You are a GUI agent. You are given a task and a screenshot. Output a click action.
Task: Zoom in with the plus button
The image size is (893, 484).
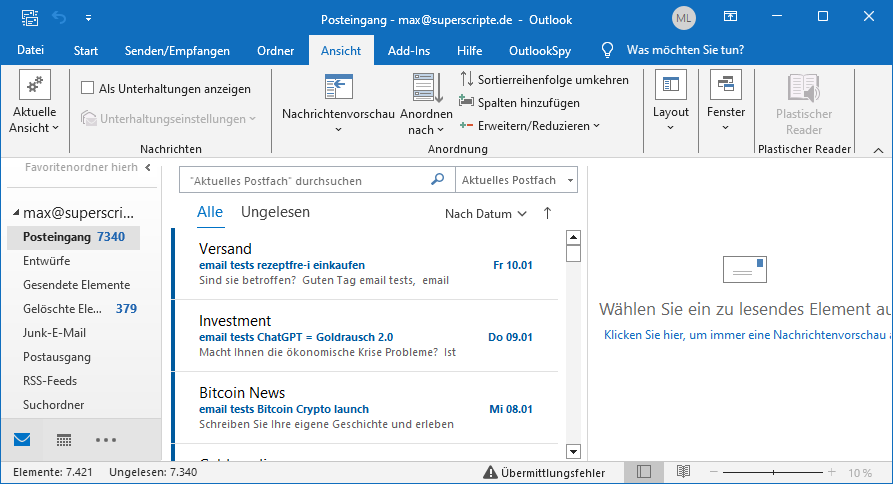(831, 472)
